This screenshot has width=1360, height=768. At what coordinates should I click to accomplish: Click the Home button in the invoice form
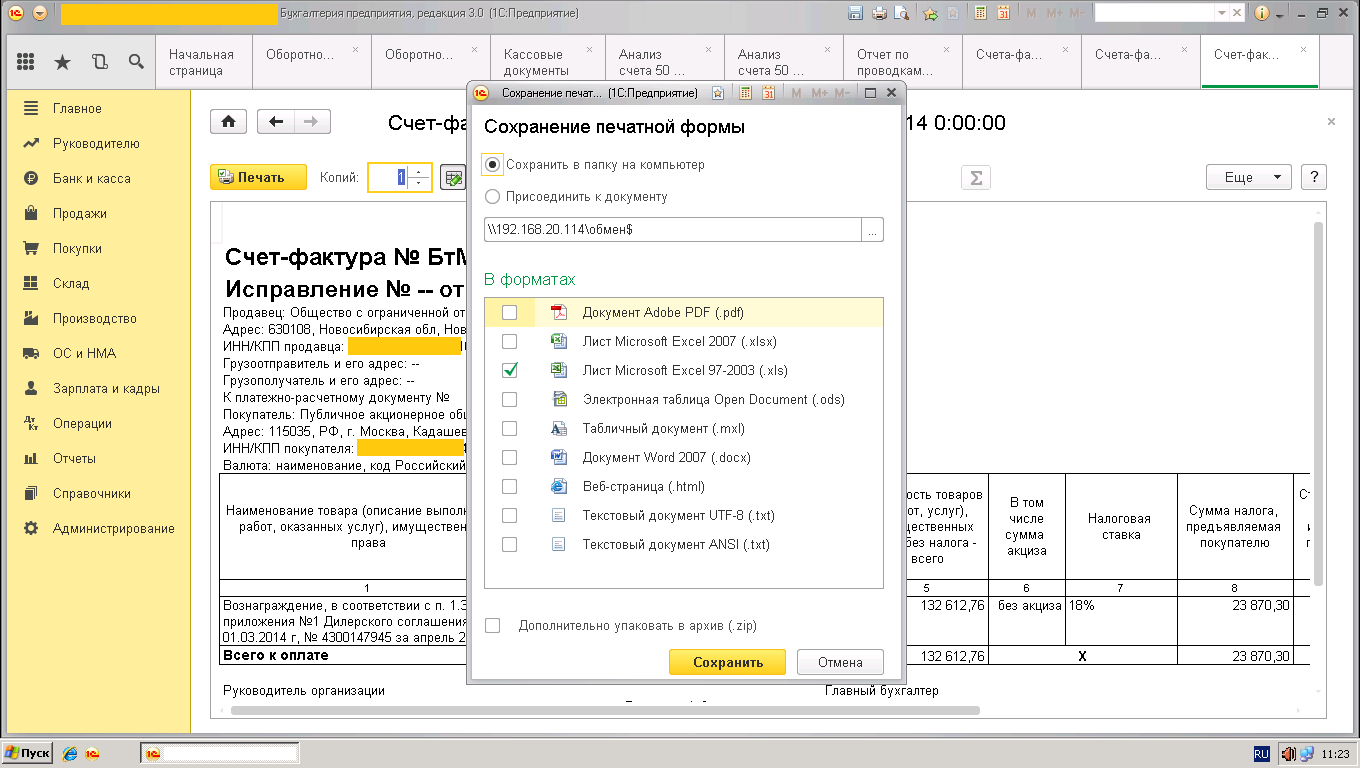coord(228,122)
